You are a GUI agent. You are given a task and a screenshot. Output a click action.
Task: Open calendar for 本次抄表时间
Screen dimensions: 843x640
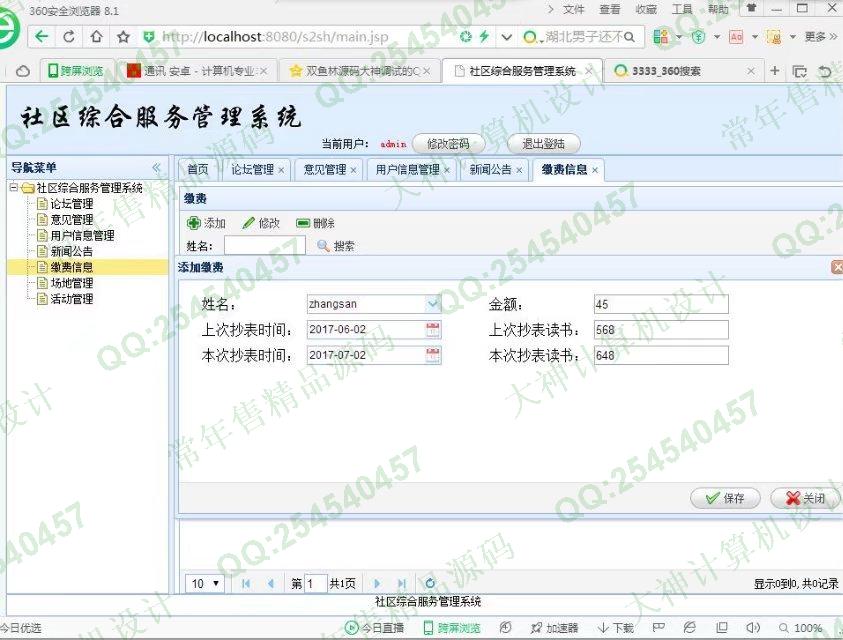pyautogui.click(x=433, y=355)
